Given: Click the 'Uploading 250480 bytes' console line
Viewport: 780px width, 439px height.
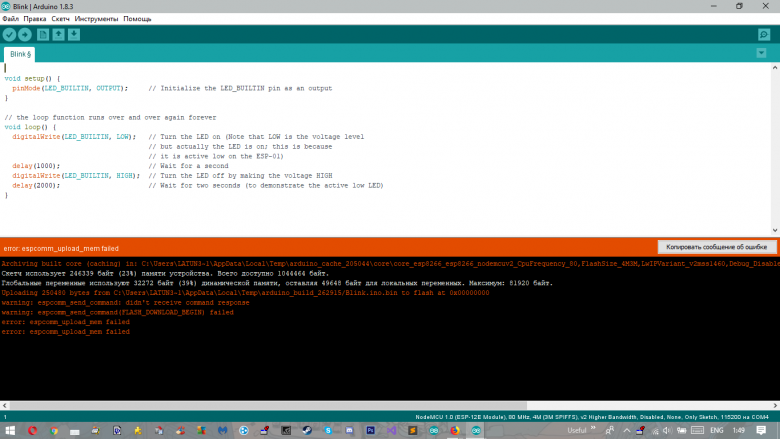Looking at the screenshot, I should tap(245, 293).
